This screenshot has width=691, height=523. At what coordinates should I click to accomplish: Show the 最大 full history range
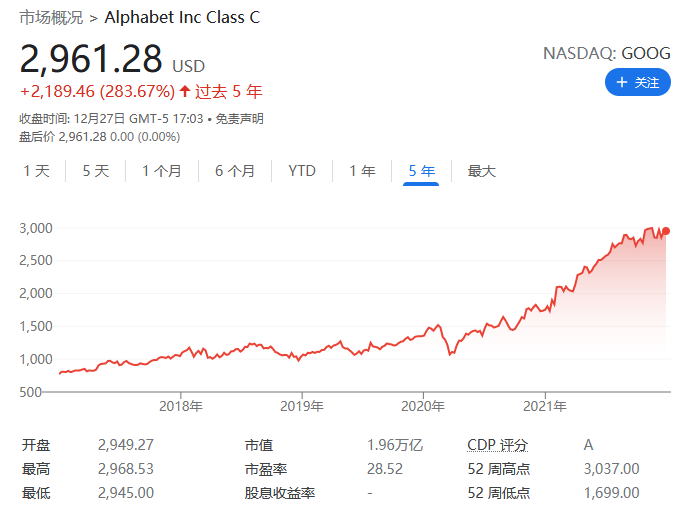coord(482,171)
